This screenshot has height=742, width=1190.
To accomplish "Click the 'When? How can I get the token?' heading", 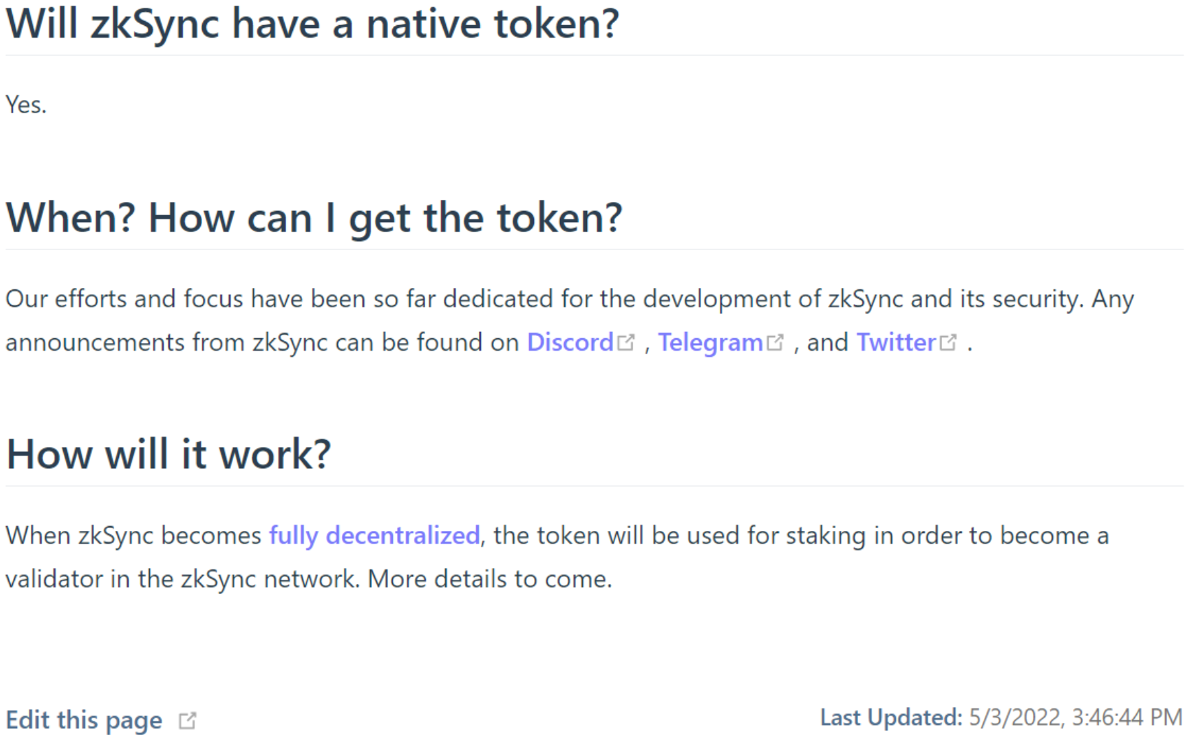I will click(314, 219).
